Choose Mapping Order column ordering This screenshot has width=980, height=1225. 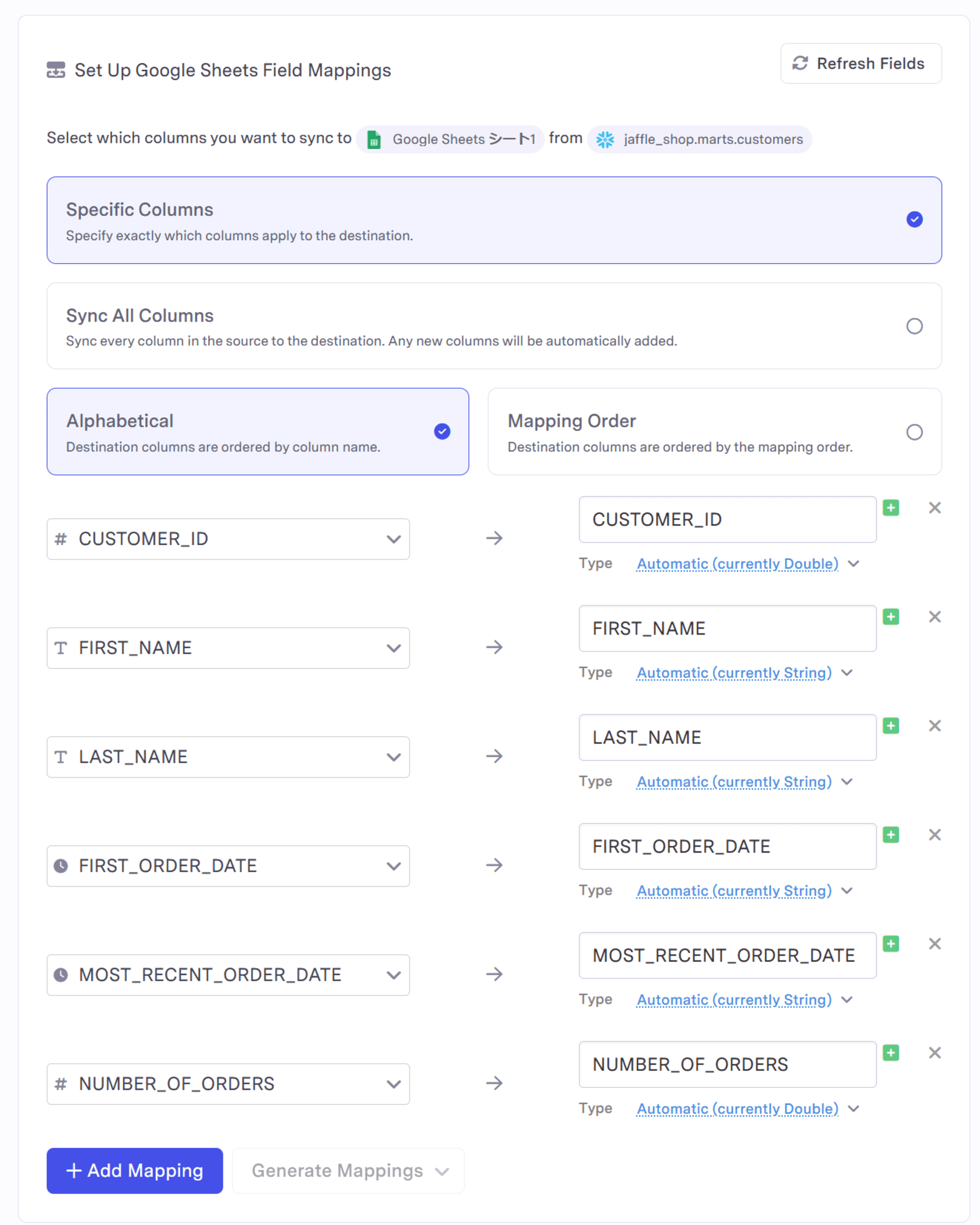tap(715, 431)
